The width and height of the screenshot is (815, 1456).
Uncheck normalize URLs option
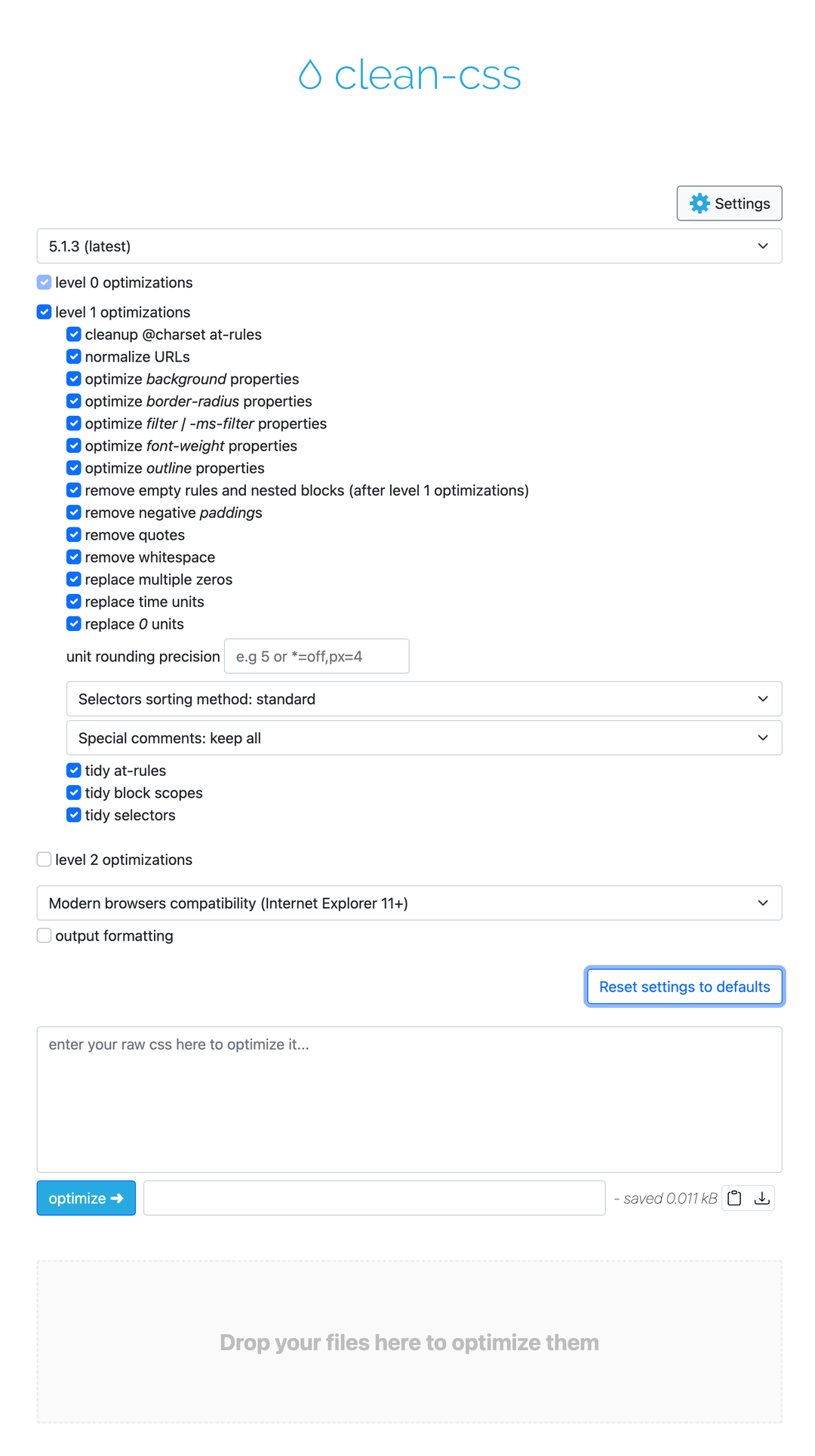tap(74, 357)
